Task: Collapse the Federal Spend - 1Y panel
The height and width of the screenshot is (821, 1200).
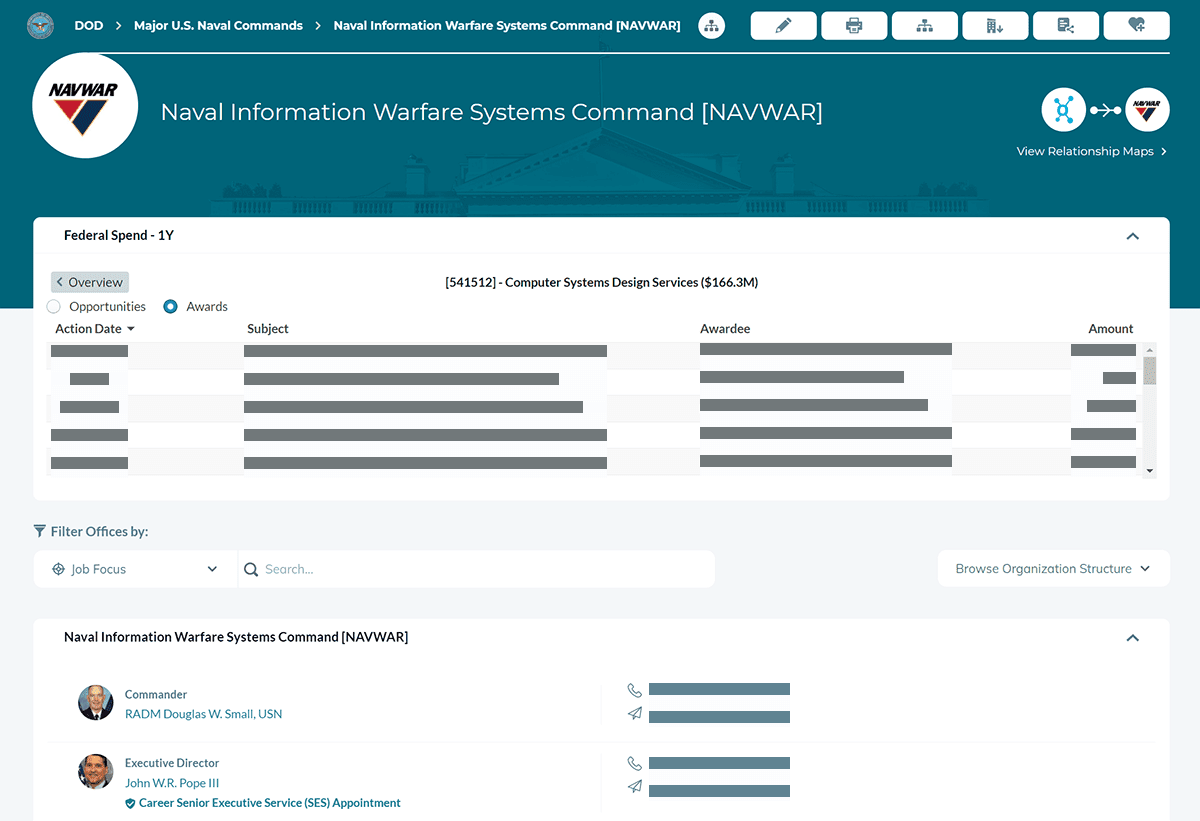Action: click(1132, 236)
